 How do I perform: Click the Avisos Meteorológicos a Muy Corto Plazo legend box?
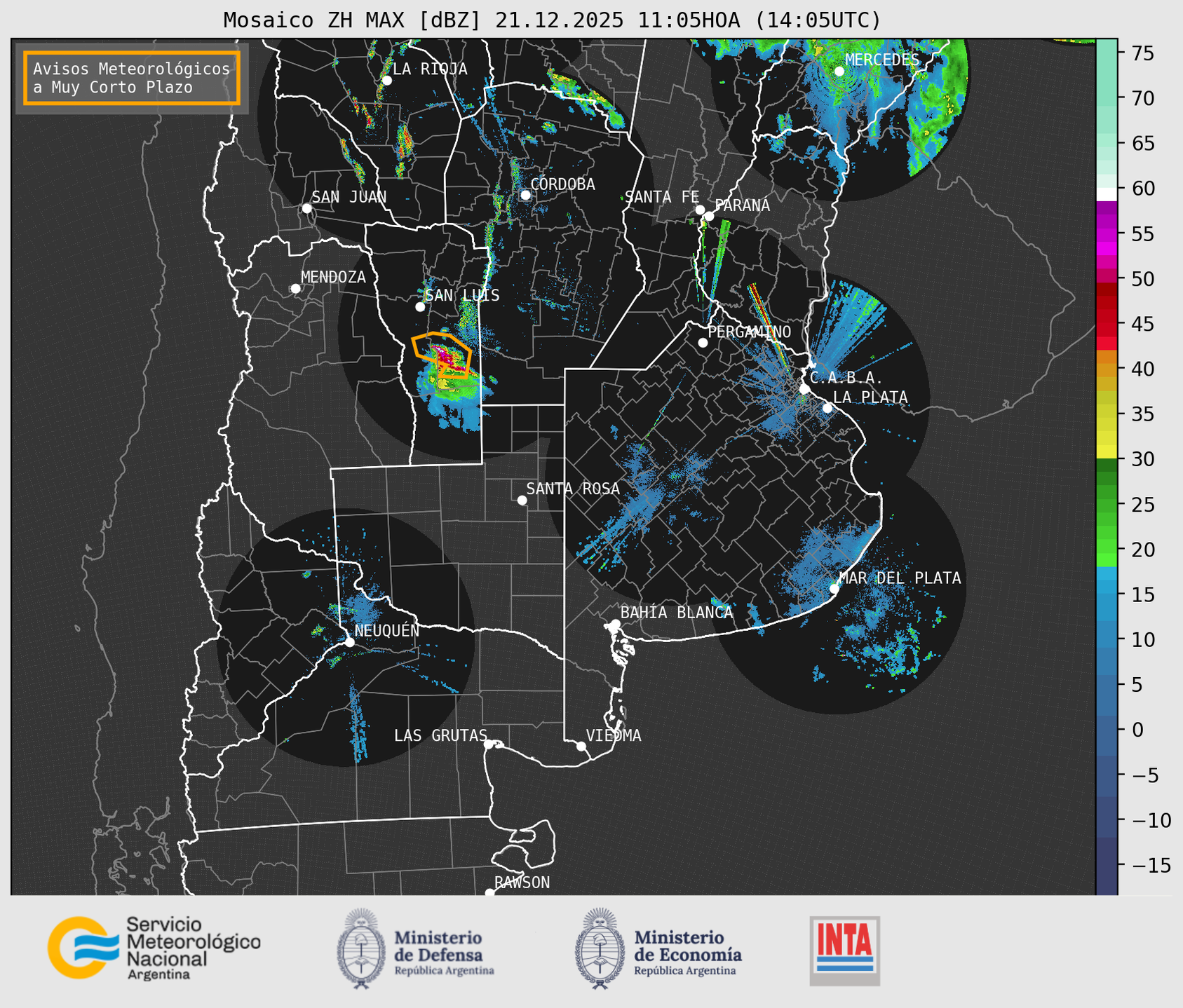pos(132,78)
